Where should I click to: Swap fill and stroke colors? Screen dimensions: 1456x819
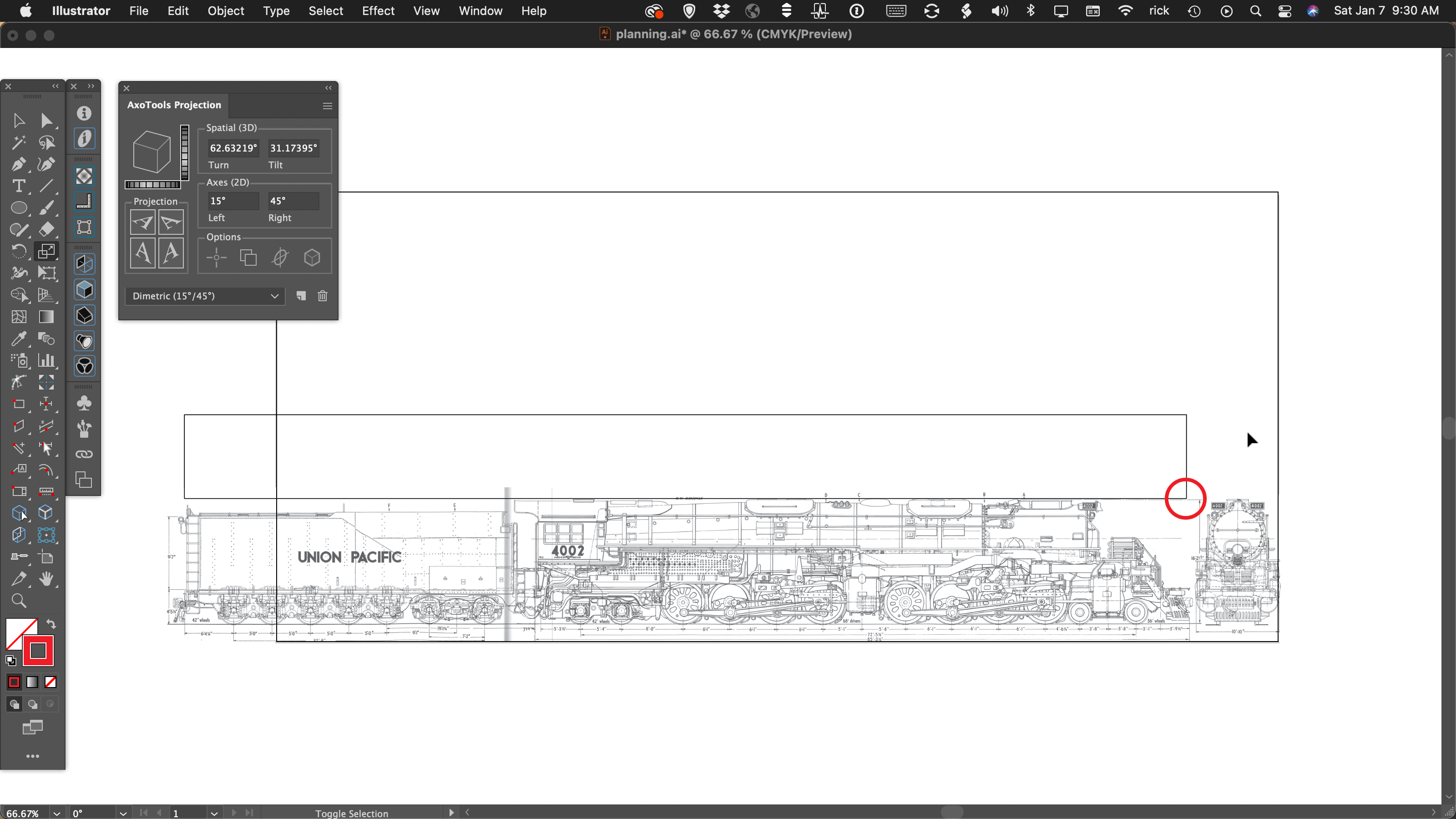51,625
